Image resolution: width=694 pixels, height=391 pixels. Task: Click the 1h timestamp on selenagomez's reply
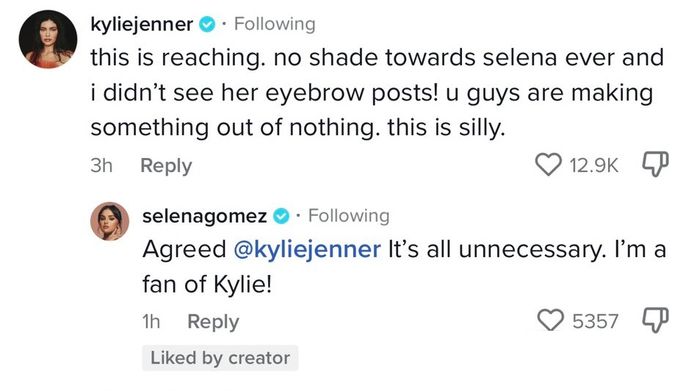tap(151, 322)
